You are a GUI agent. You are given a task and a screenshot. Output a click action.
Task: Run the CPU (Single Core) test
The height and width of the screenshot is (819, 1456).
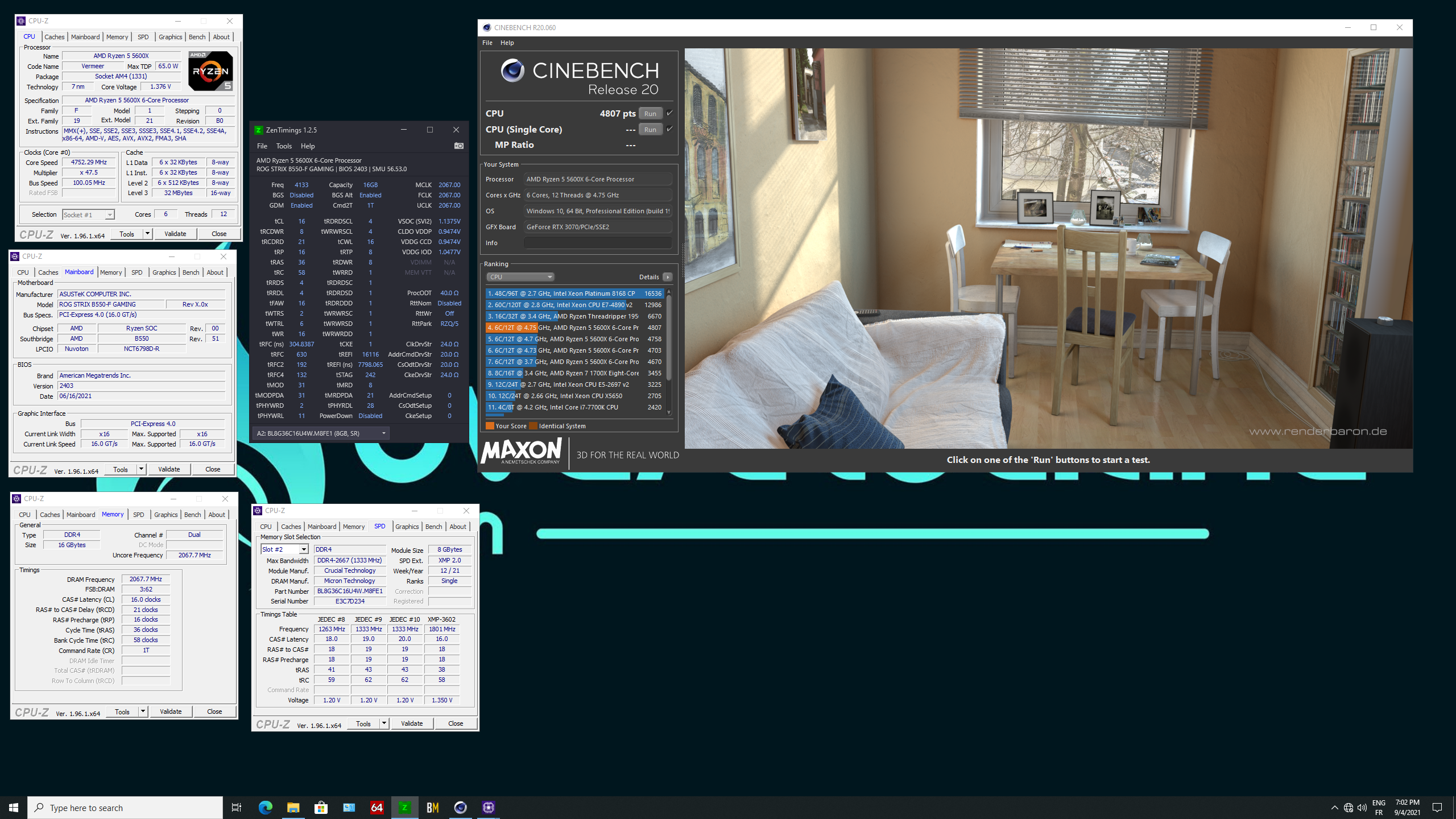[x=650, y=129]
